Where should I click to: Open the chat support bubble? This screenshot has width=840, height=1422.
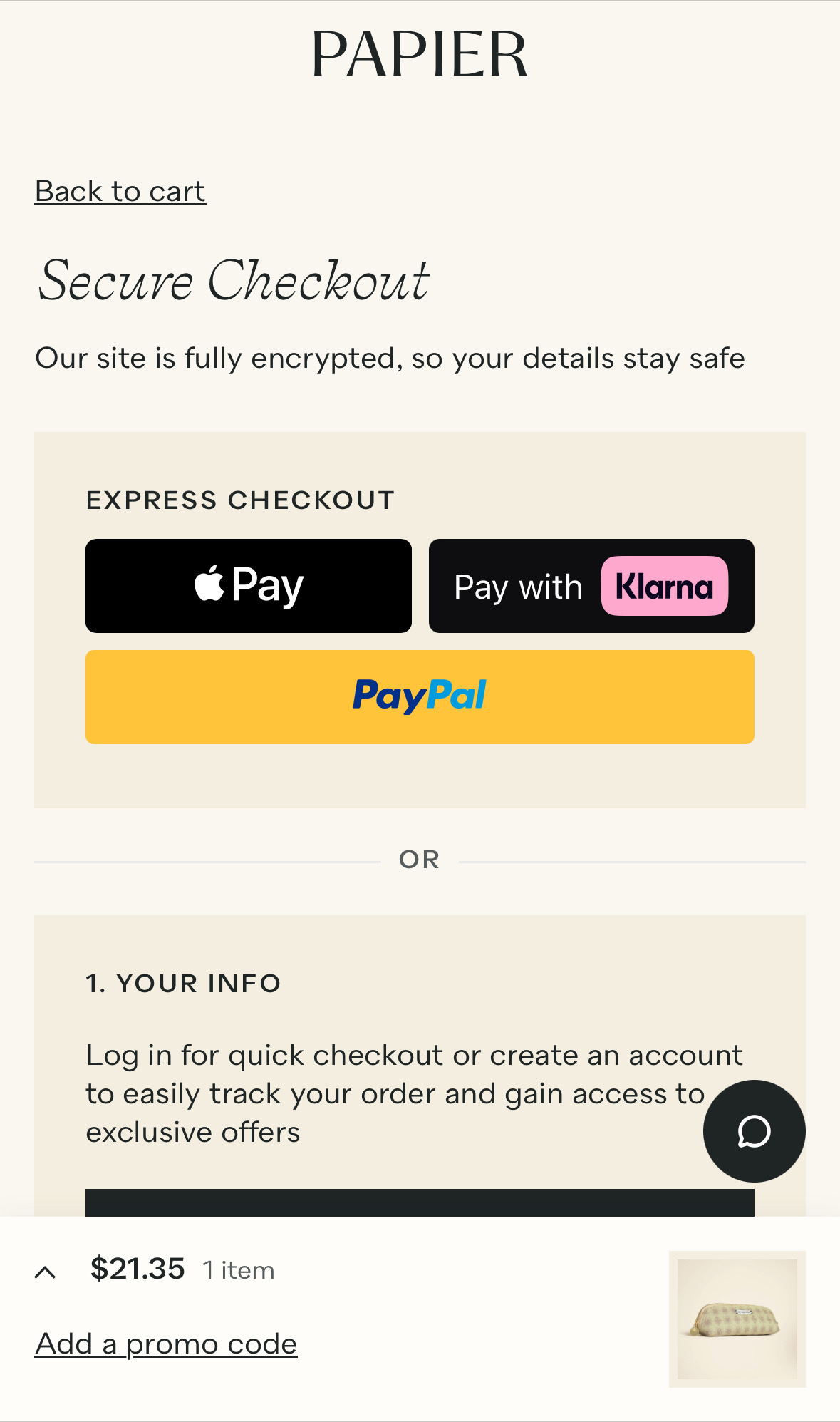tap(754, 1131)
